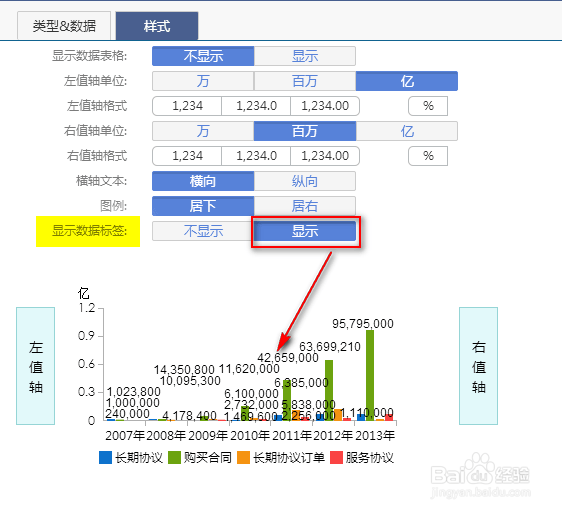Place 图例 at 居下
562x513 pixels.
(203, 206)
